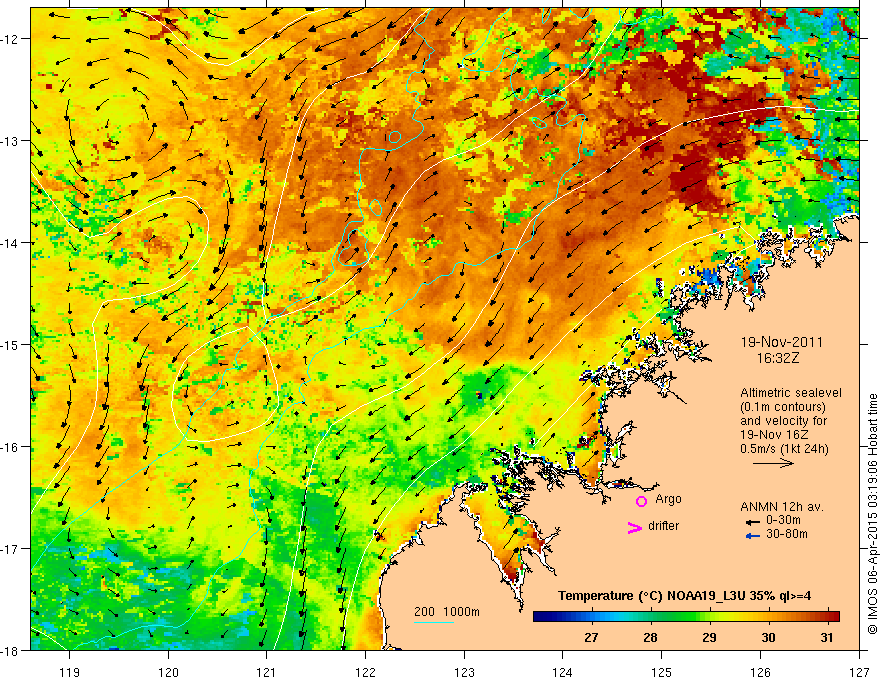Click the black 0-30m legend arrow

point(753,522)
